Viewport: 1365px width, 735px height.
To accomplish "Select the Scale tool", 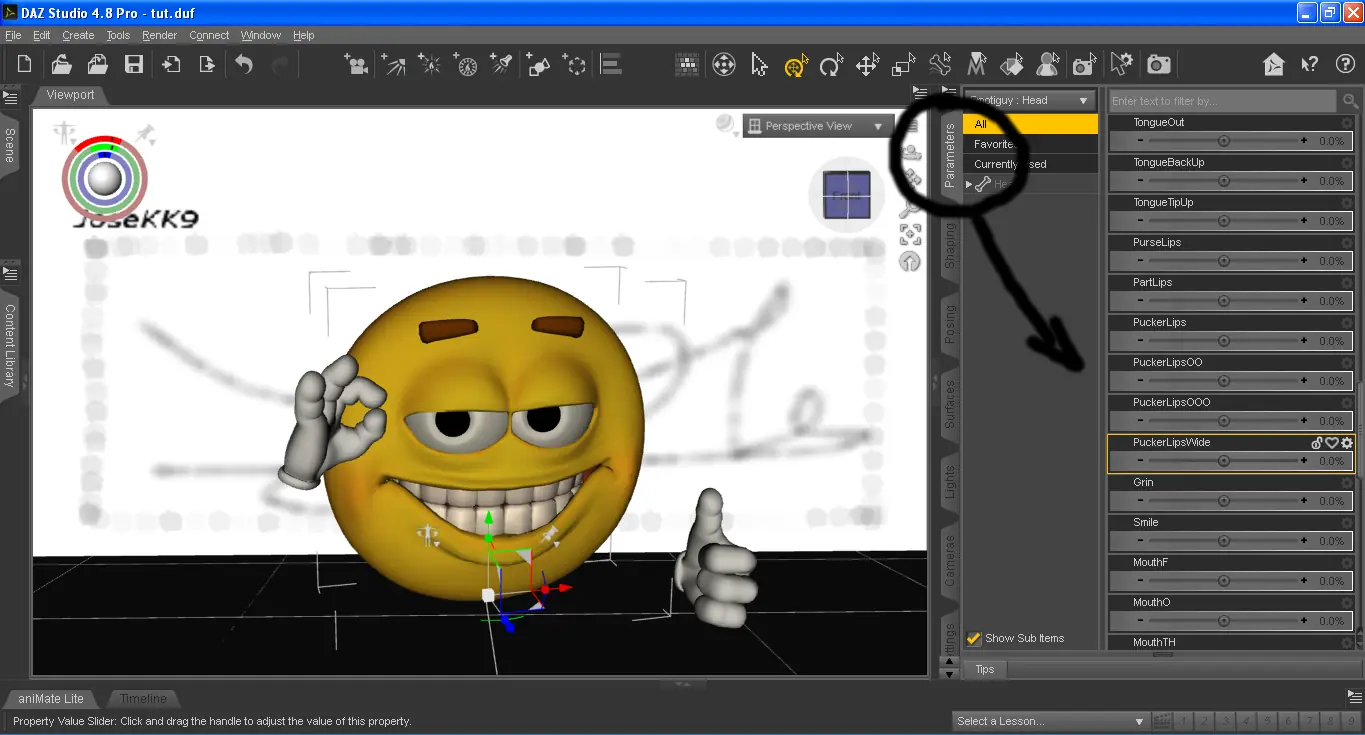I will point(901,63).
